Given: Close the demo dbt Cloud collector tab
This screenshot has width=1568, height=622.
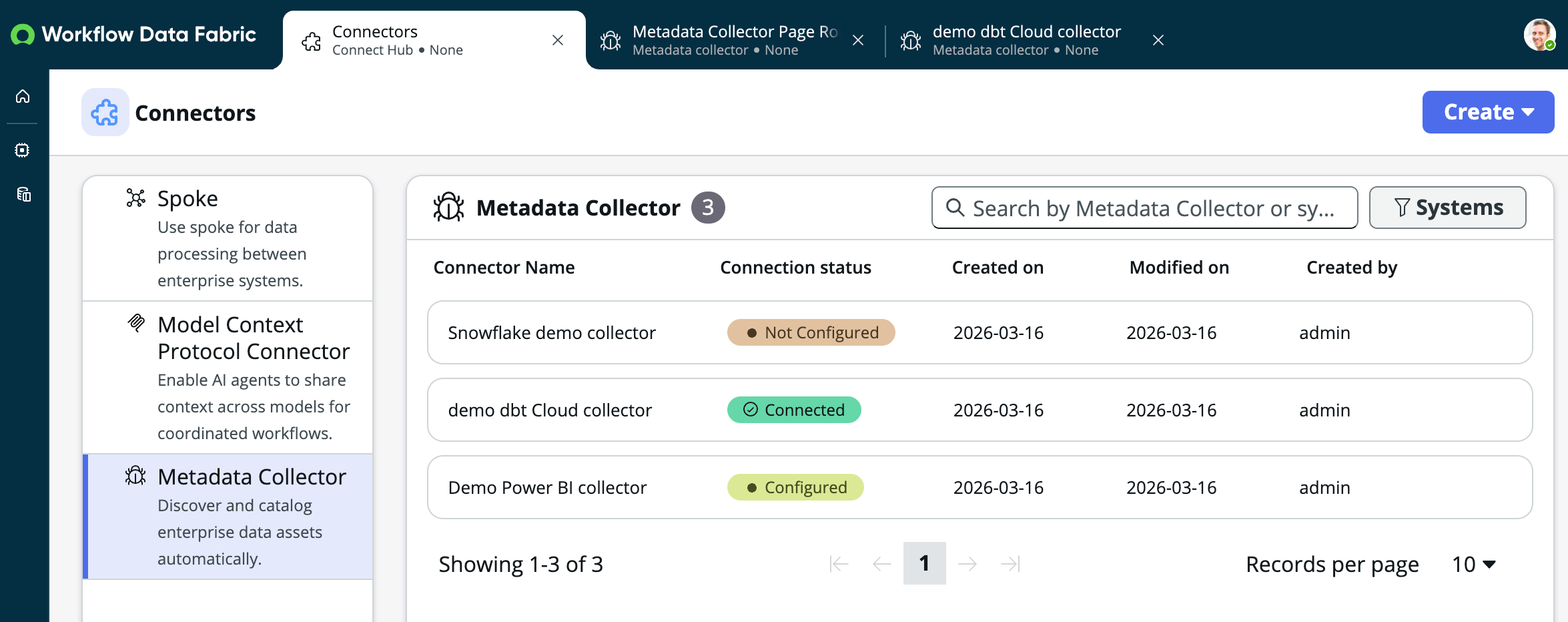Looking at the screenshot, I should pos(1158,40).
